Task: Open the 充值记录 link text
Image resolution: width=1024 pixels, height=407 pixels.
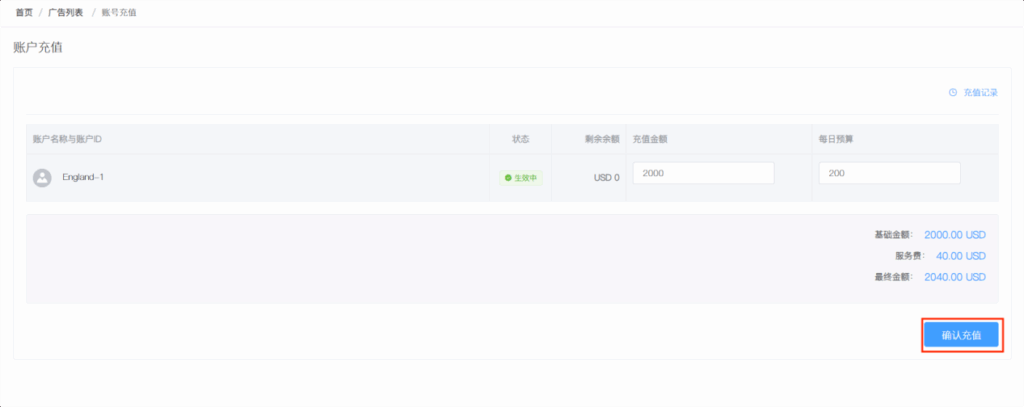Action: coord(980,92)
